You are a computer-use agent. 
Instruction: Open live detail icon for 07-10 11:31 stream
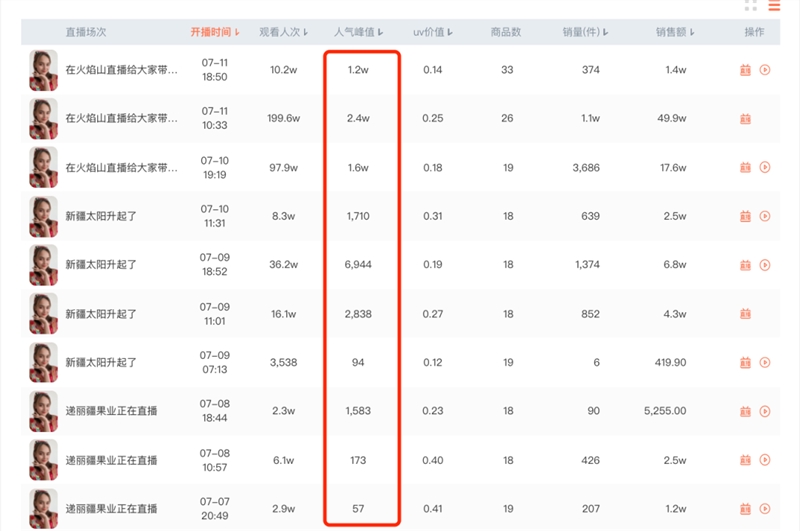pyautogui.click(x=745, y=216)
